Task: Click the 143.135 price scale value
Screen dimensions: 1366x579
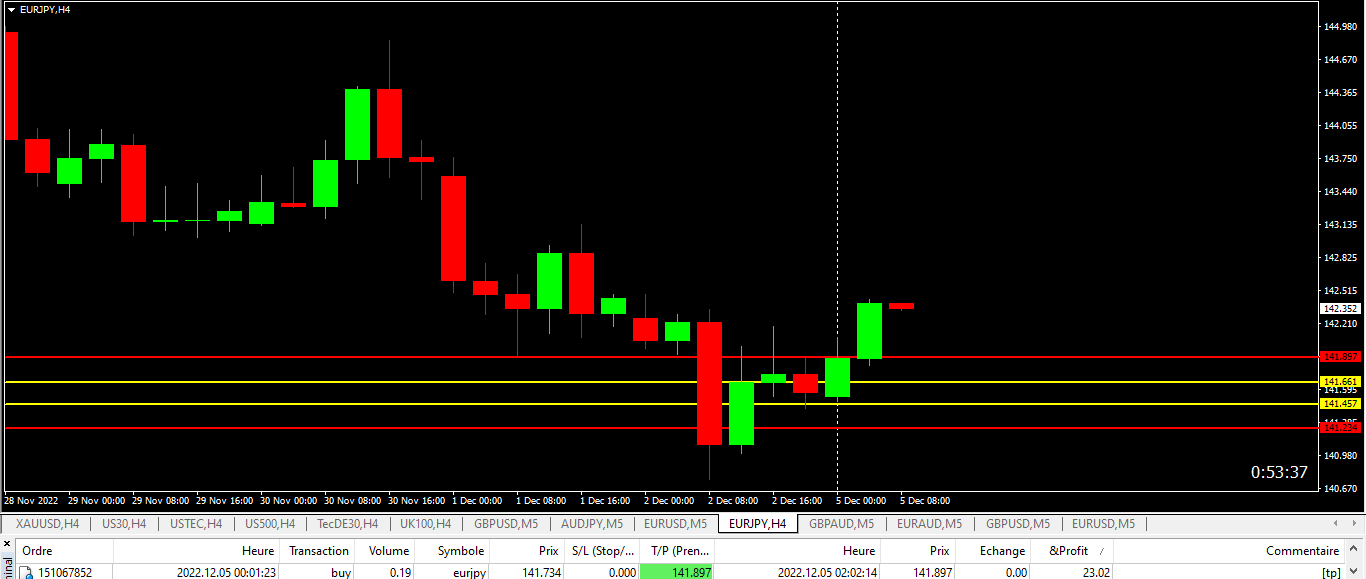Action: (1340, 225)
